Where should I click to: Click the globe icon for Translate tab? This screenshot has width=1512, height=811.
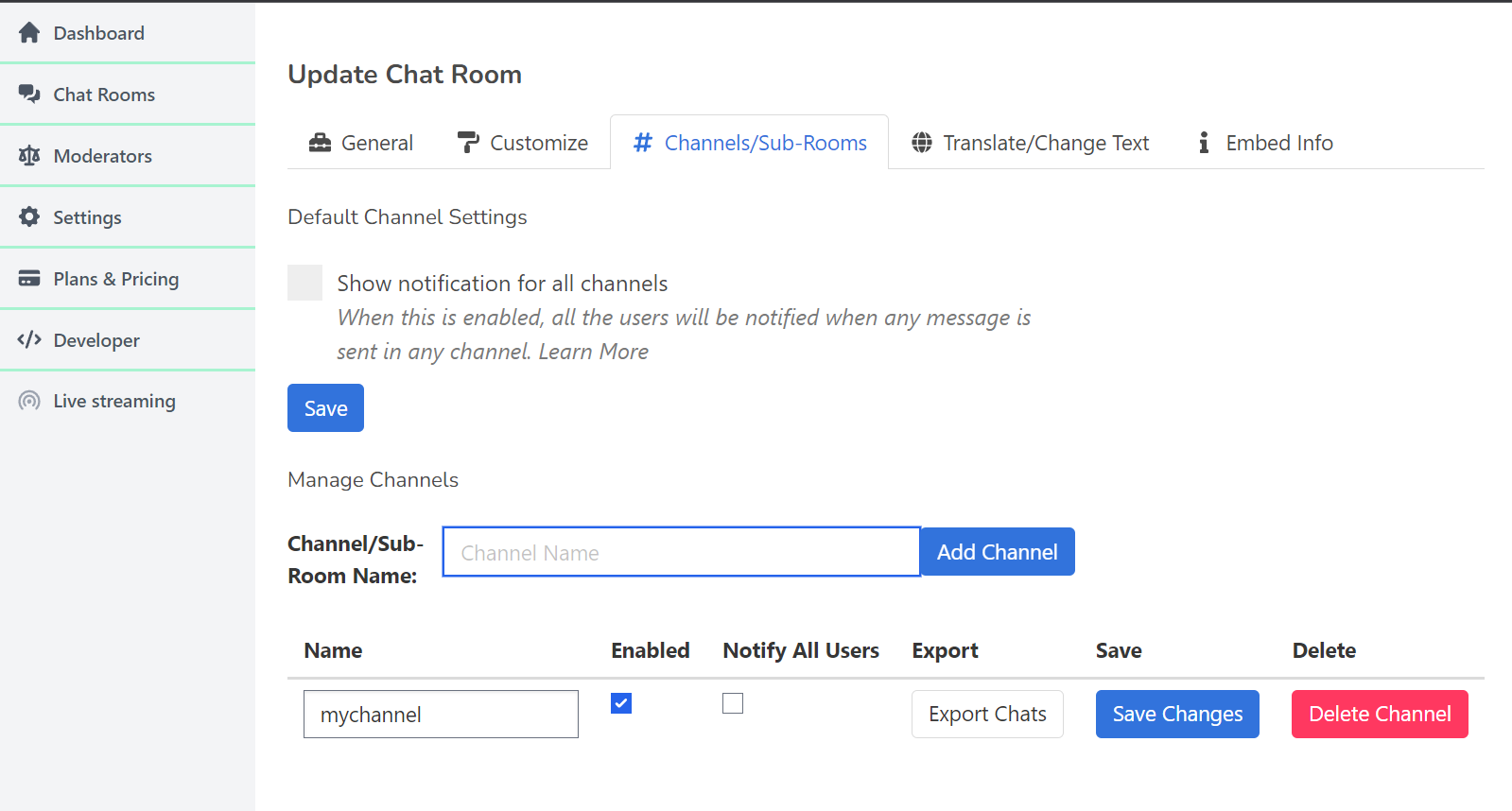tap(922, 143)
